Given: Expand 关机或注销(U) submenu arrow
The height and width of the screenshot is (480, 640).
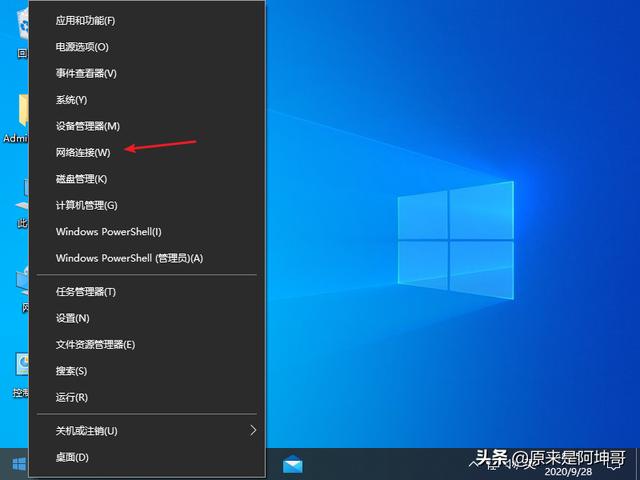Looking at the screenshot, I should 253,430.
